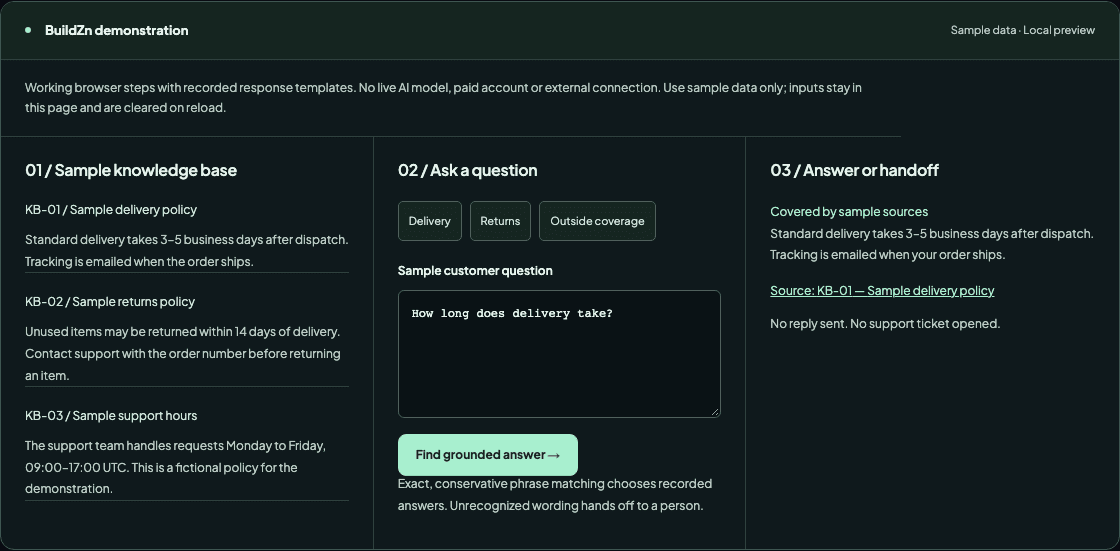The image size is (1120, 551).
Task: Click the green status dot beside BuildZn demonstration
Action: (28, 30)
